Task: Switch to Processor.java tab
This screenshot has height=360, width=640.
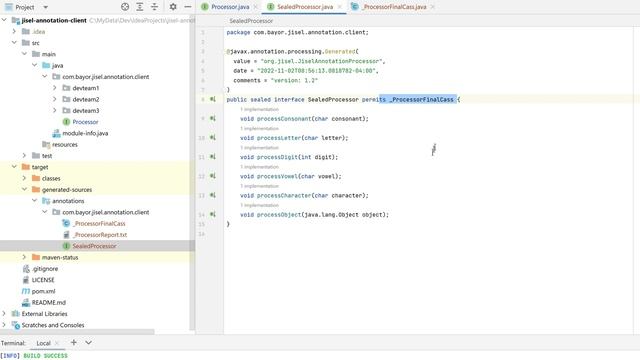Action: click(230, 7)
